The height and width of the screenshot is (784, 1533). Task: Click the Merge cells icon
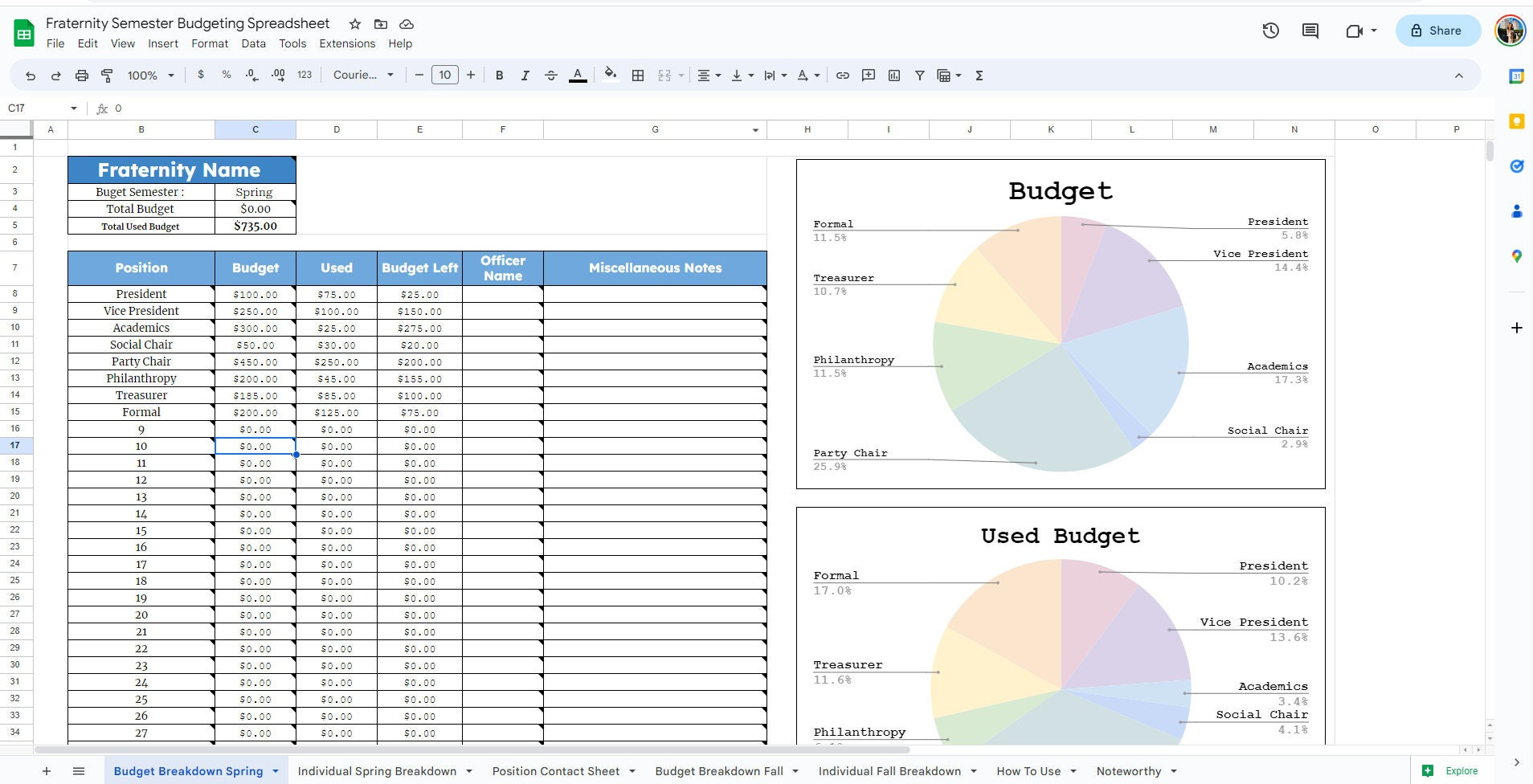point(664,76)
